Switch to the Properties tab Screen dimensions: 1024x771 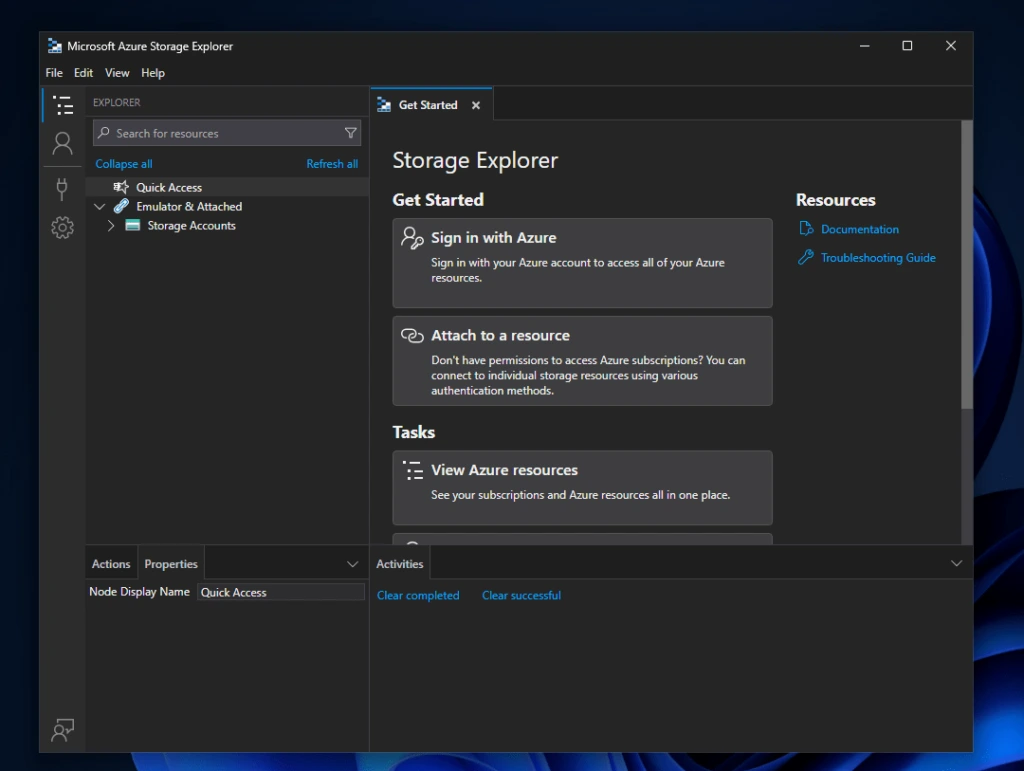coord(171,563)
